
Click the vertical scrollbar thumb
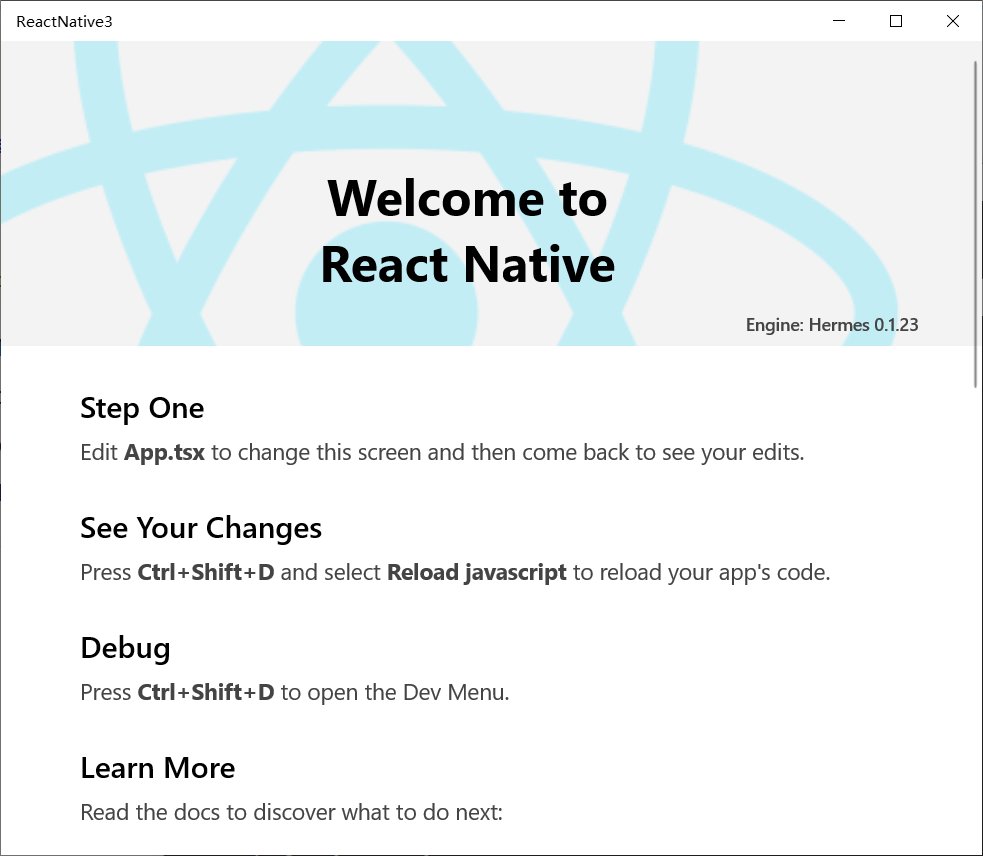[975, 225]
